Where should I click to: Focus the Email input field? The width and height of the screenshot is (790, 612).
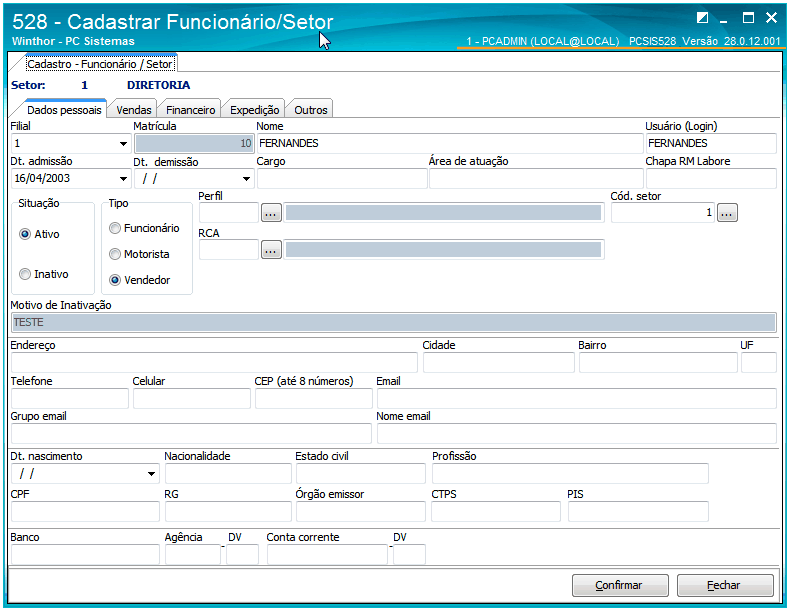click(x=576, y=398)
